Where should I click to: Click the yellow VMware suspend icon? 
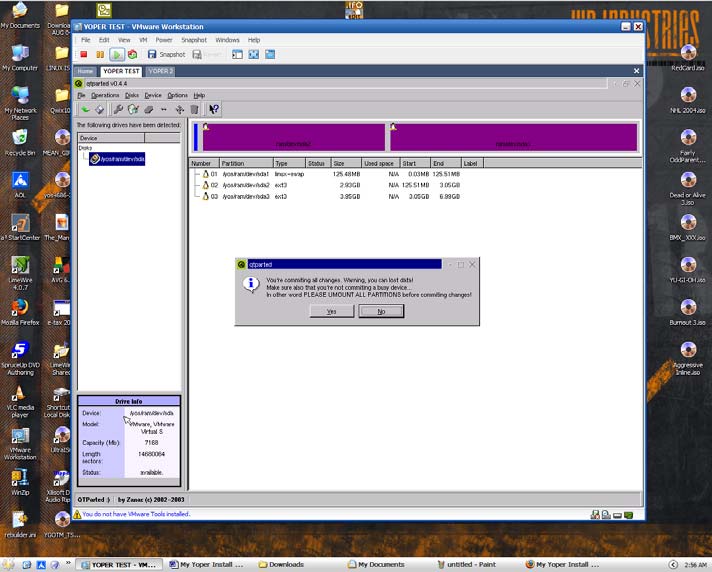click(100, 54)
